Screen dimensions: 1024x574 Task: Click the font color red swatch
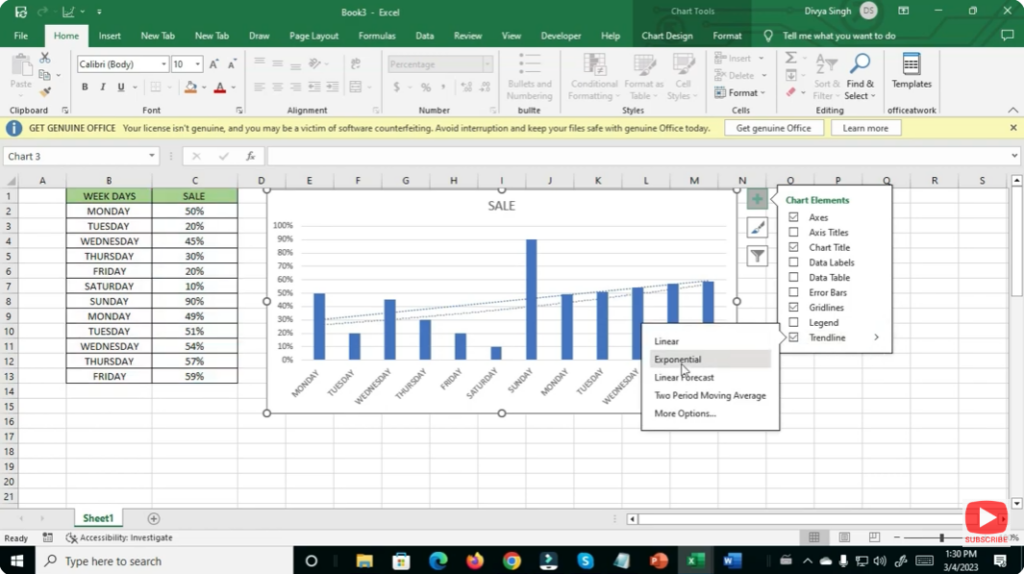click(220, 87)
